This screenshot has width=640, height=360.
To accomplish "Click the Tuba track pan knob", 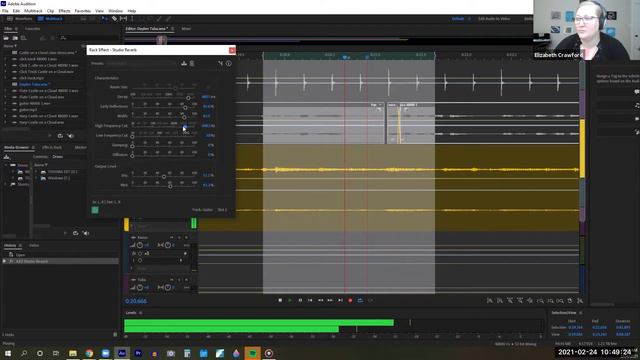I will pos(168,287).
